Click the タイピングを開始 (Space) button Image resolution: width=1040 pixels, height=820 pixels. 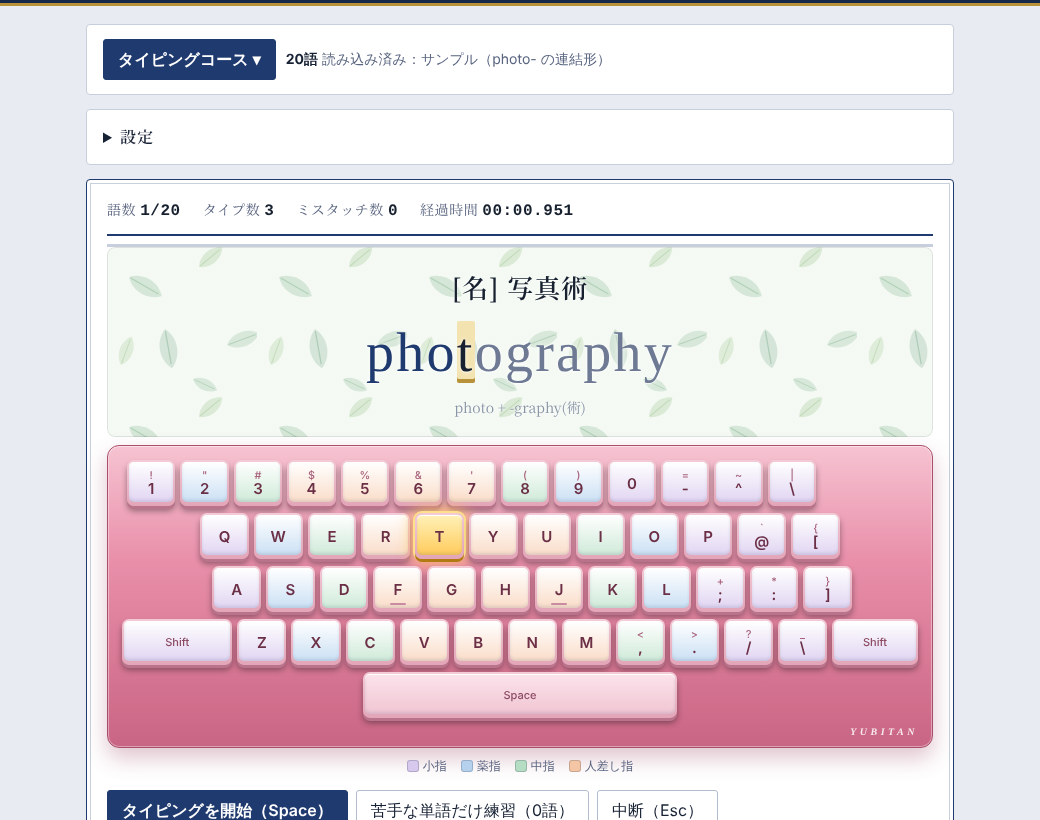(227, 807)
